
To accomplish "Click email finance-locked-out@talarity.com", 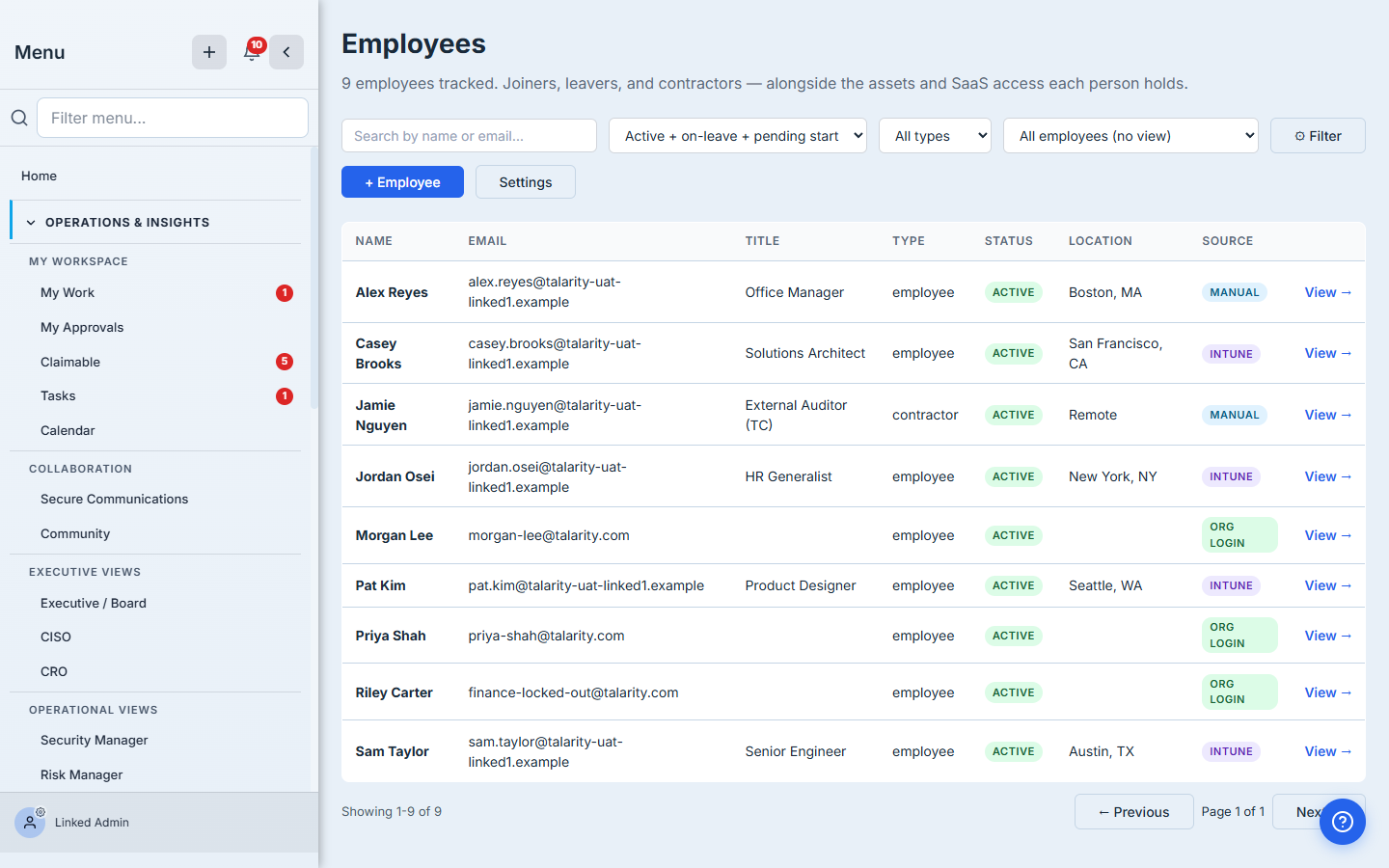I will pyautogui.click(x=573, y=692).
